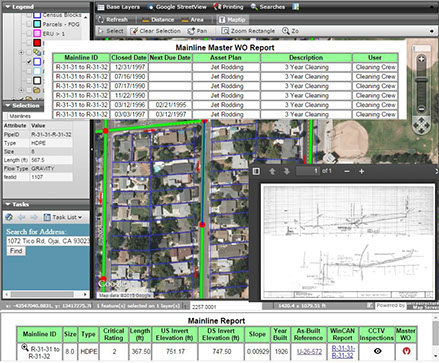Select the Mainlines selection tab

point(20,116)
